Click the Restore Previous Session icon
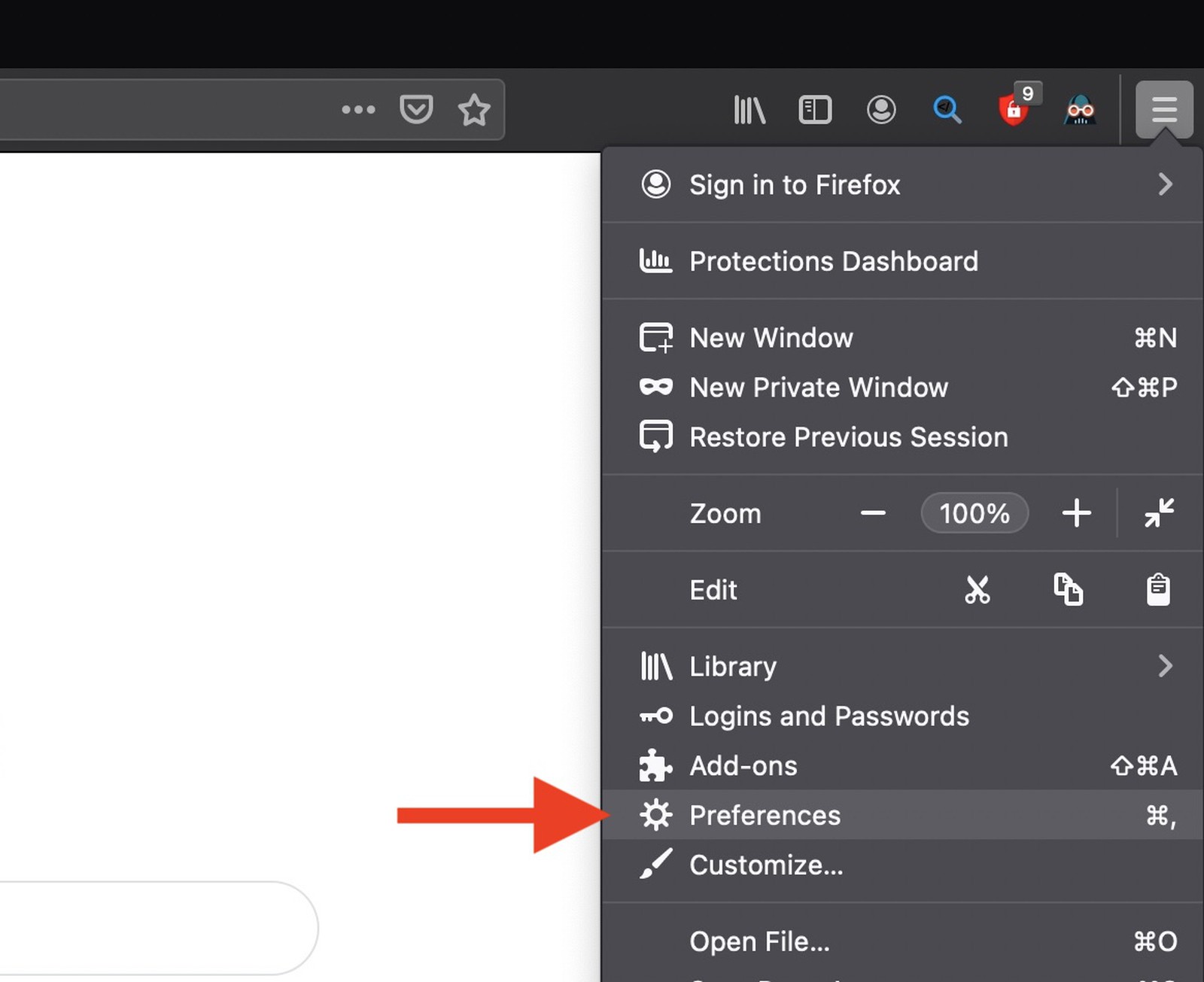 [x=656, y=437]
